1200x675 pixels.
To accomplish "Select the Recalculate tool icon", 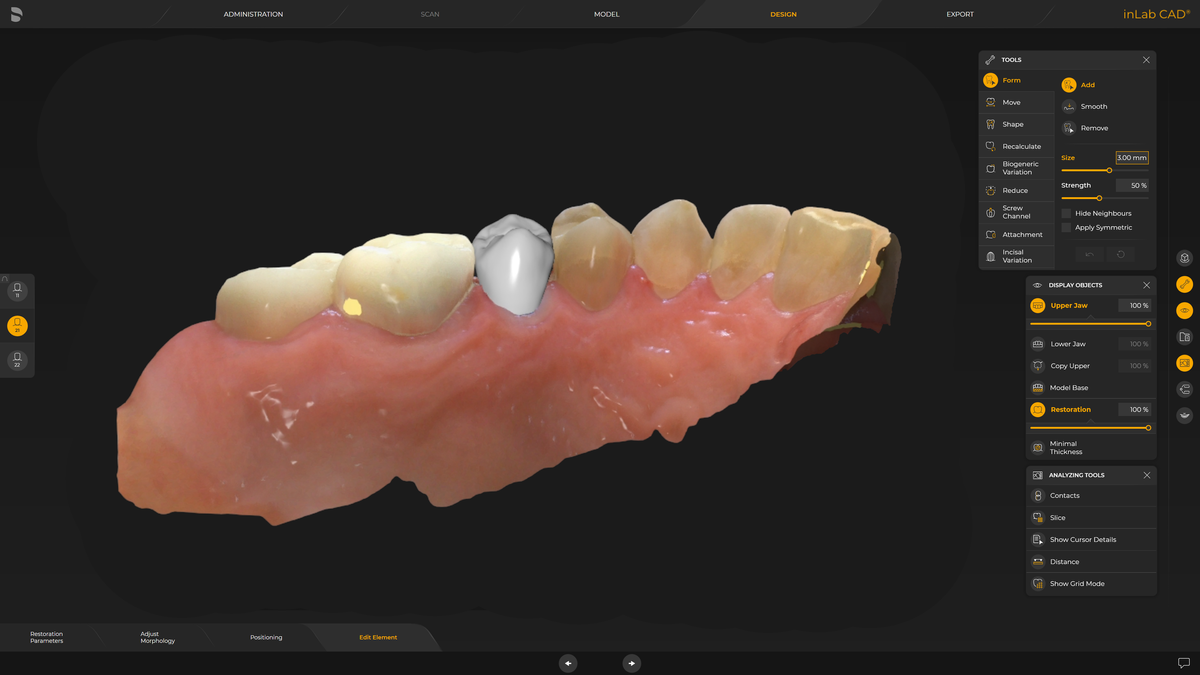I will tap(991, 146).
